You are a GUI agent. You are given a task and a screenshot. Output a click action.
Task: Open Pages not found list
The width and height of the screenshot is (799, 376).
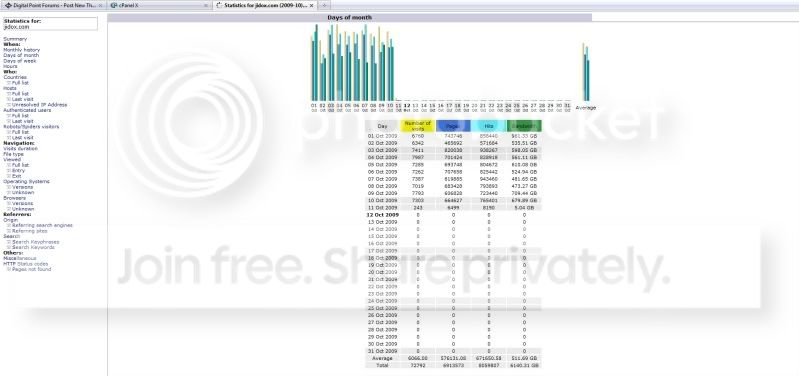tap(31, 269)
